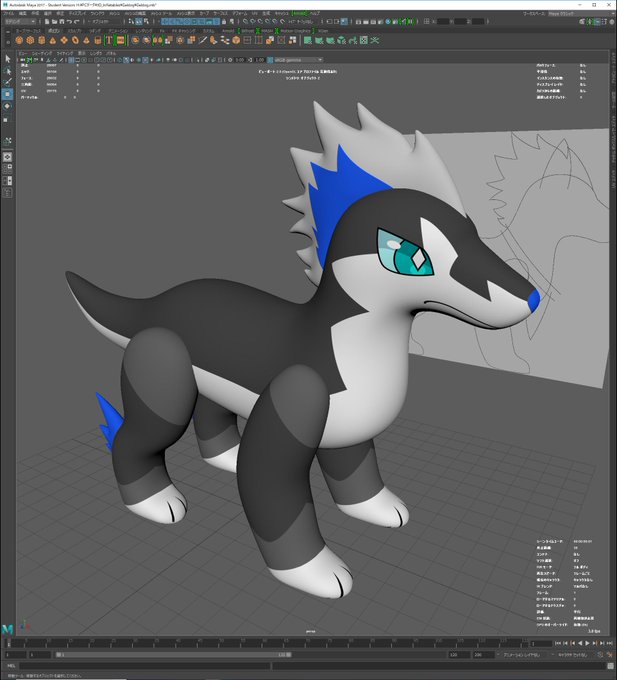Open the モデリング menu set dropdown
The height and width of the screenshot is (680, 617).
coord(20,21)
